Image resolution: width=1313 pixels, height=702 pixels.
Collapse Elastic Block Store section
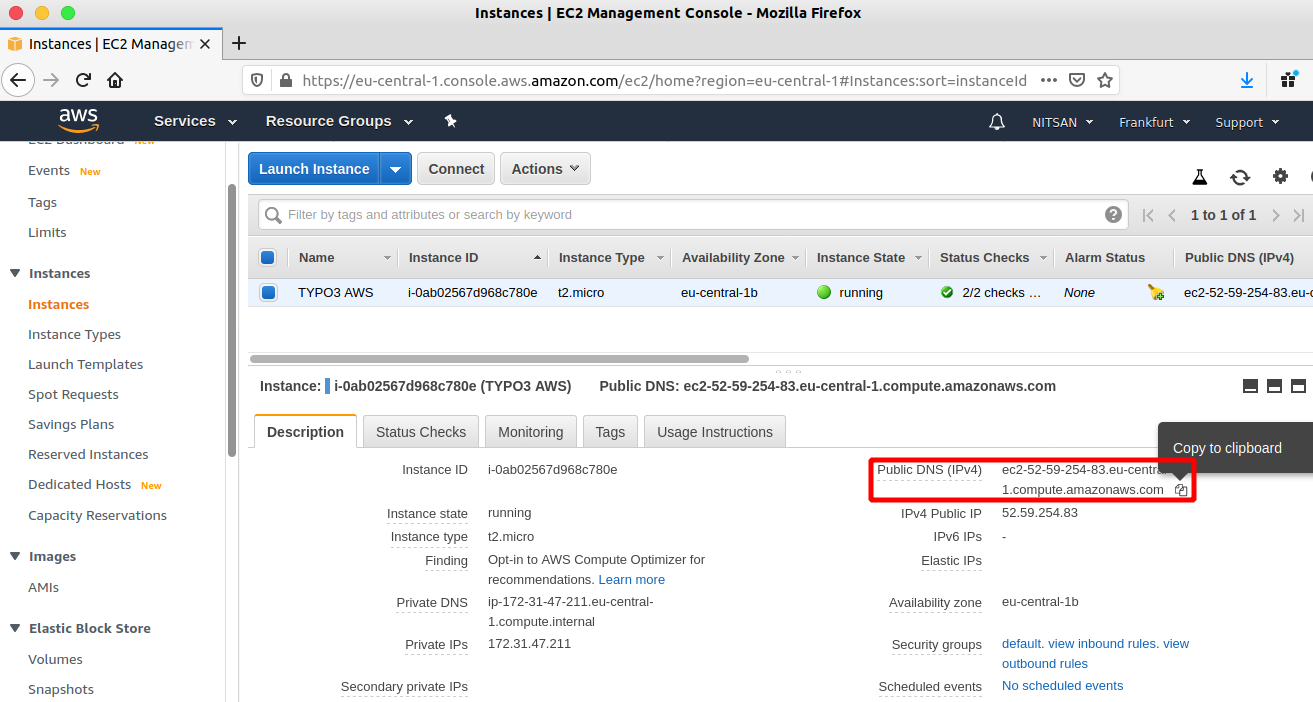[15, 628]
